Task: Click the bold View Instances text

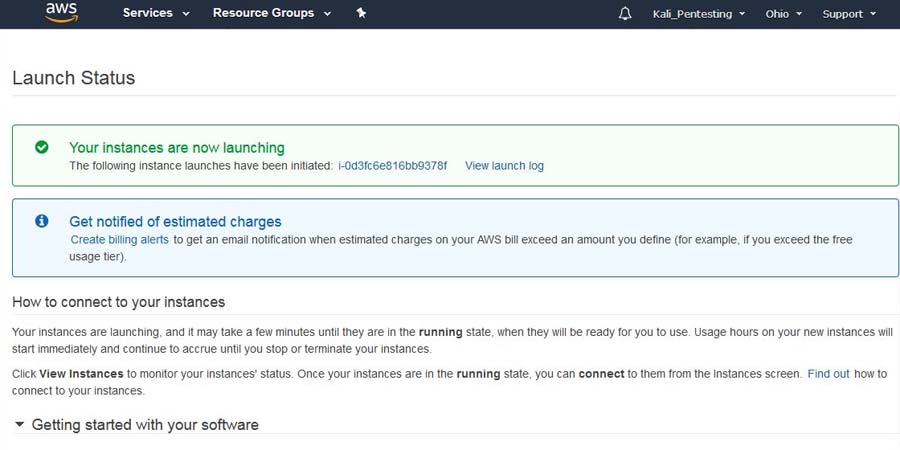Action: pos(81,373)
